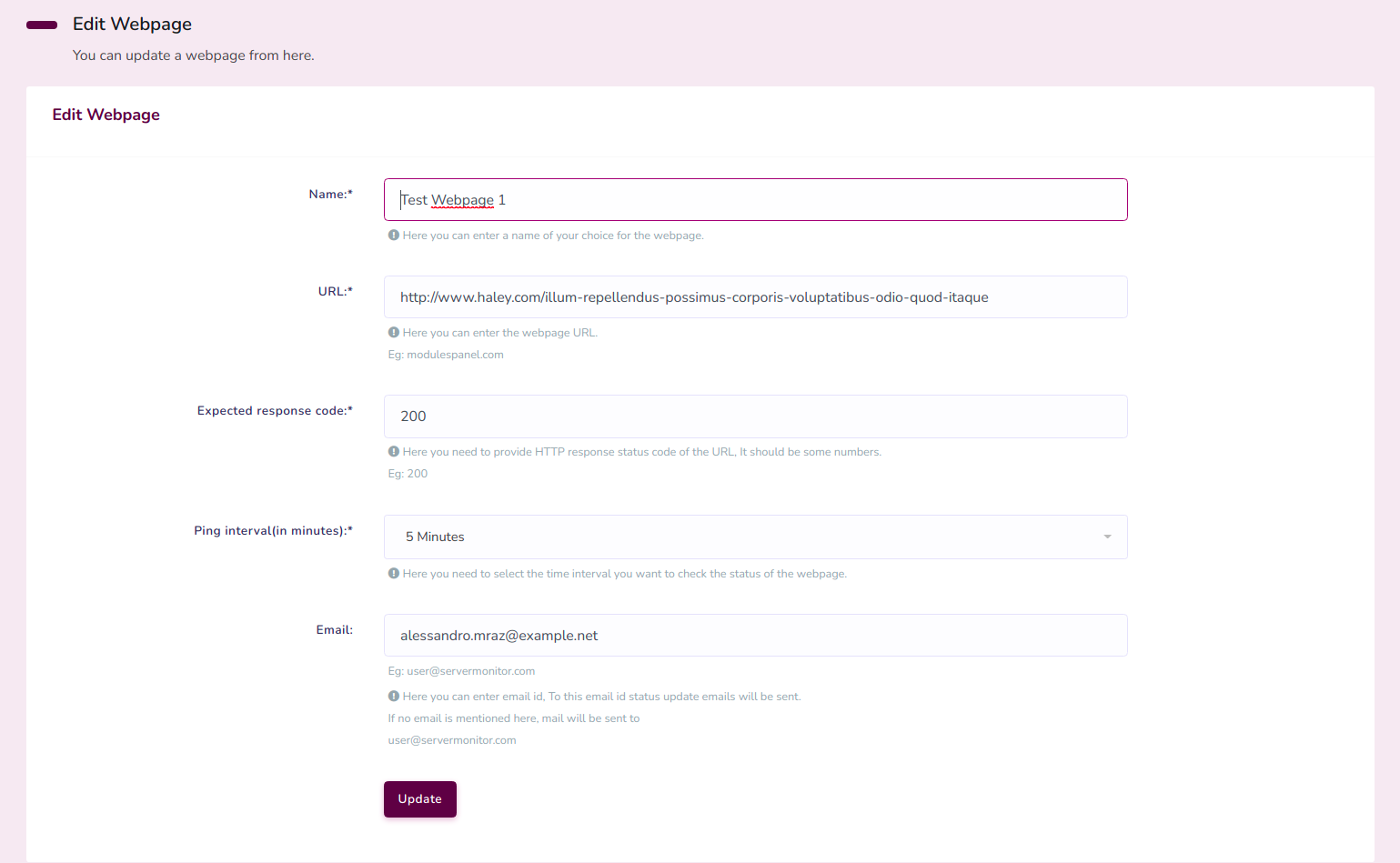Click the Edit Webpage card heading
1400x863 pixels.
click(x=106, y=115)
